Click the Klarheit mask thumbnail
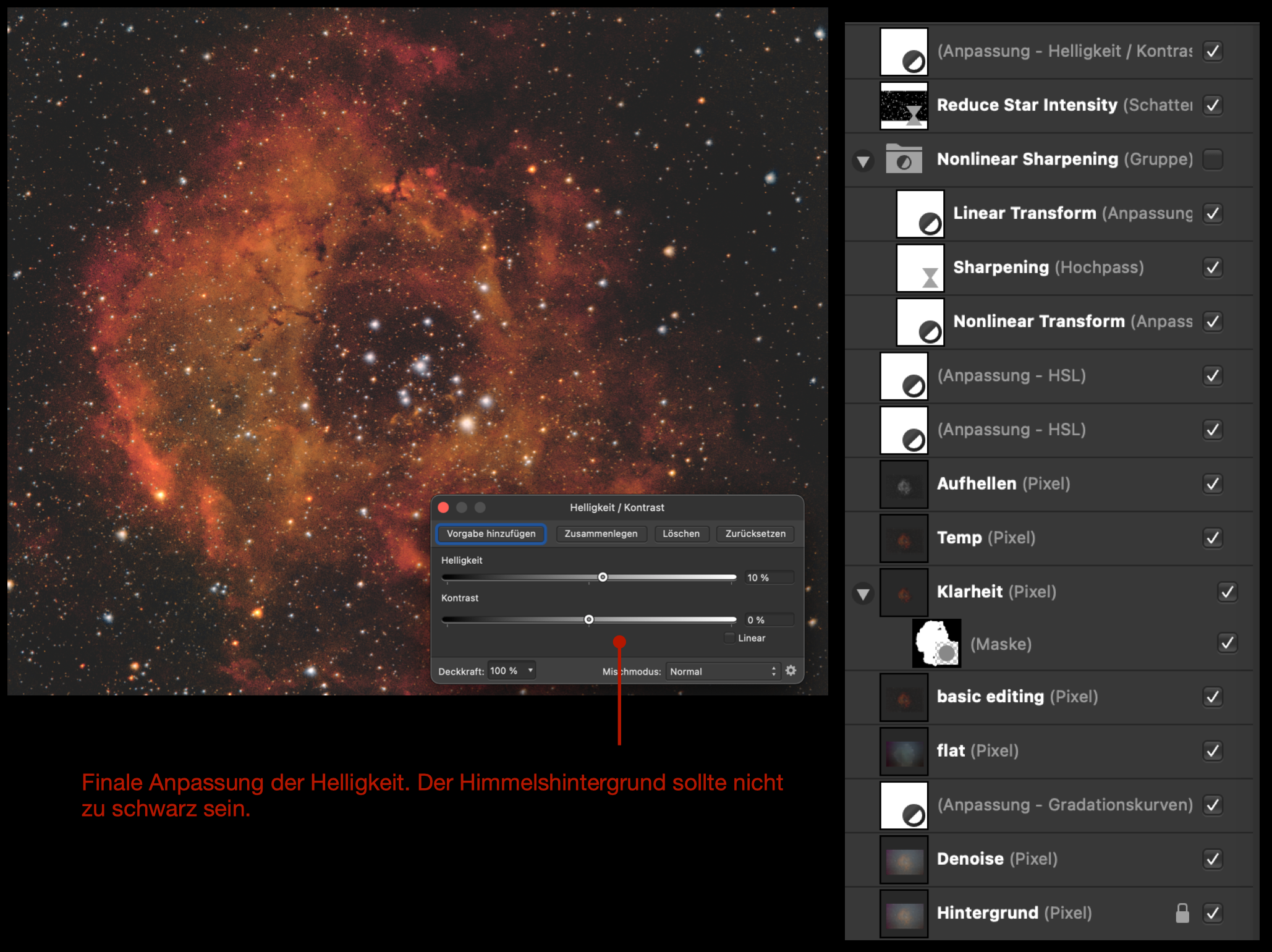The image size is (1272, 952). (936, 644)
